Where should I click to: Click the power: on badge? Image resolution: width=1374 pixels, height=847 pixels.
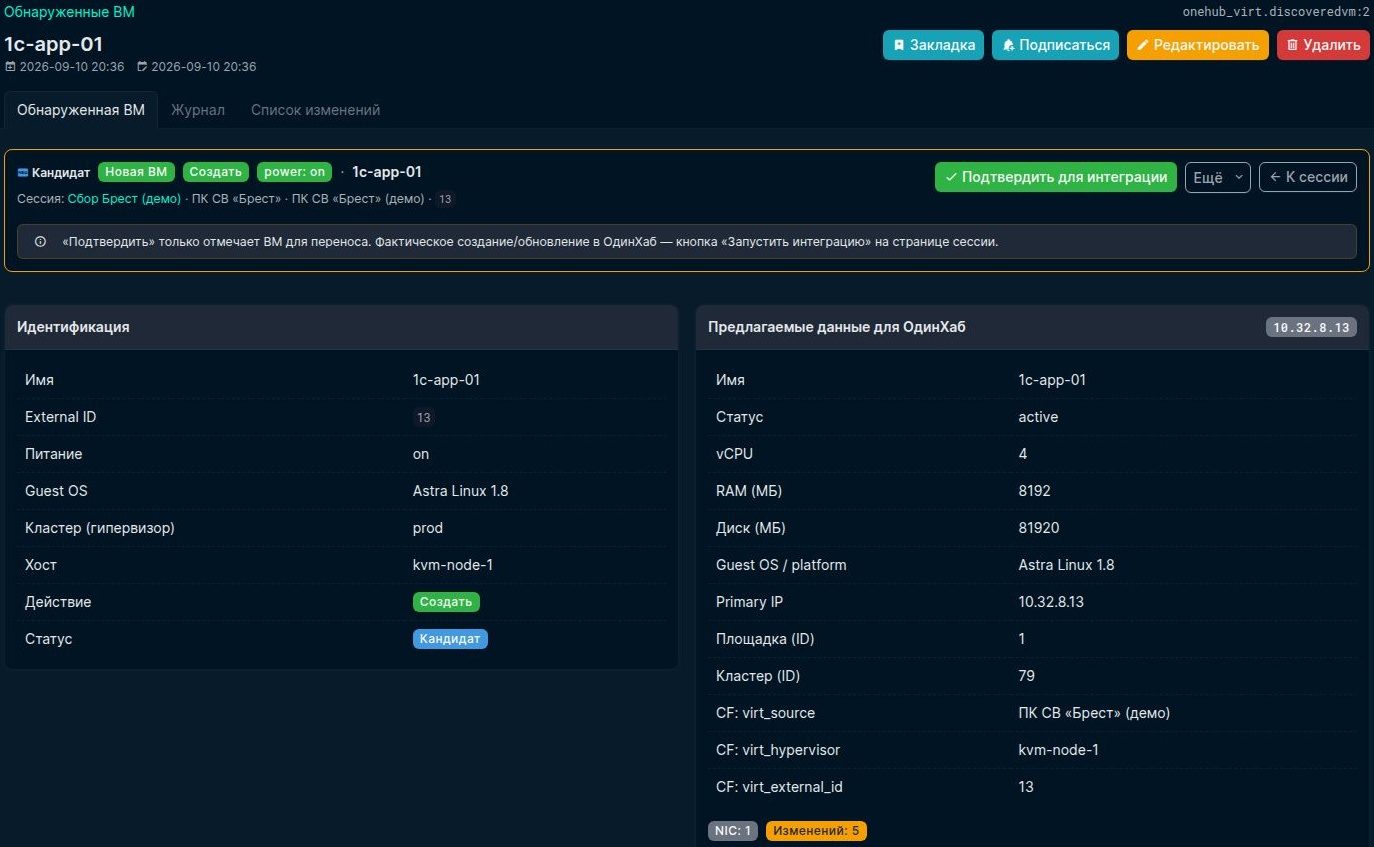tap(295, 172)
